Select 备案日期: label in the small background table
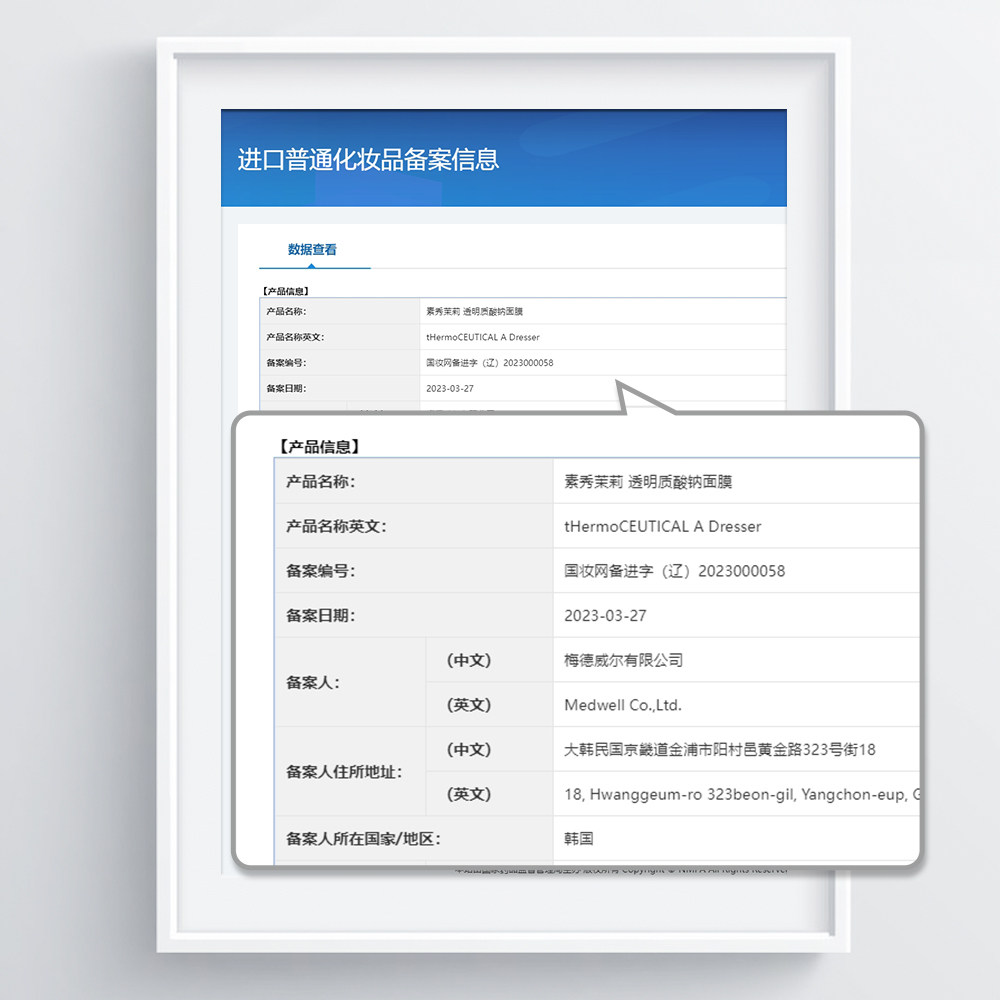This screenshot has width=1000, height=1000. coord(286,388)
